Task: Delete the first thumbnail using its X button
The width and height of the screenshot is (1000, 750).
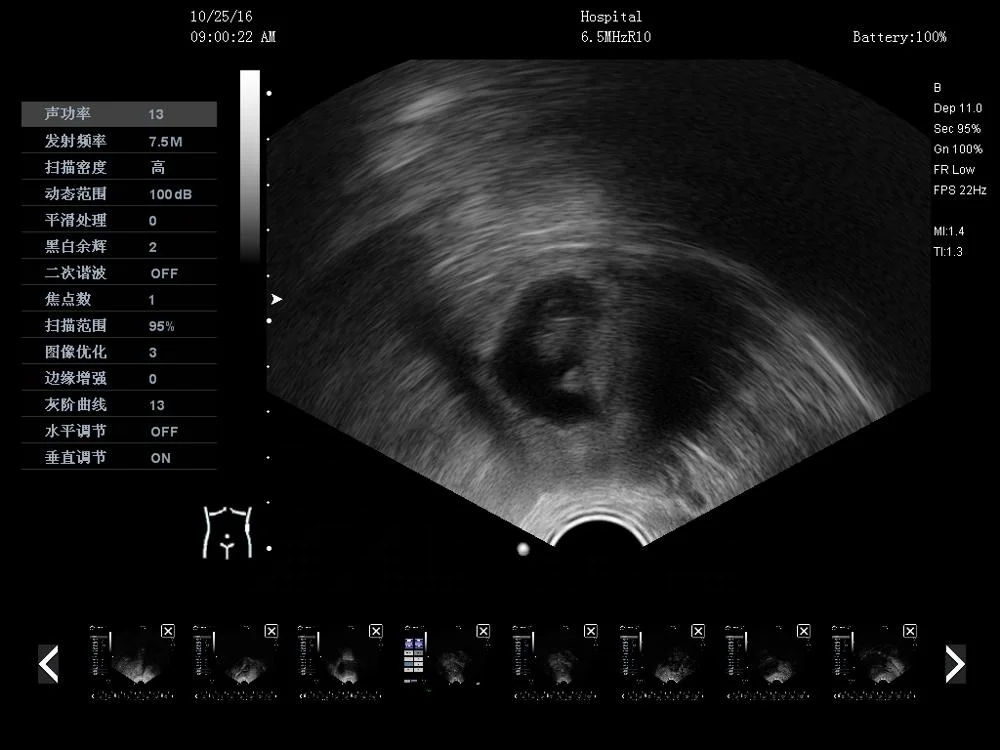Action: tap(167, 631)
